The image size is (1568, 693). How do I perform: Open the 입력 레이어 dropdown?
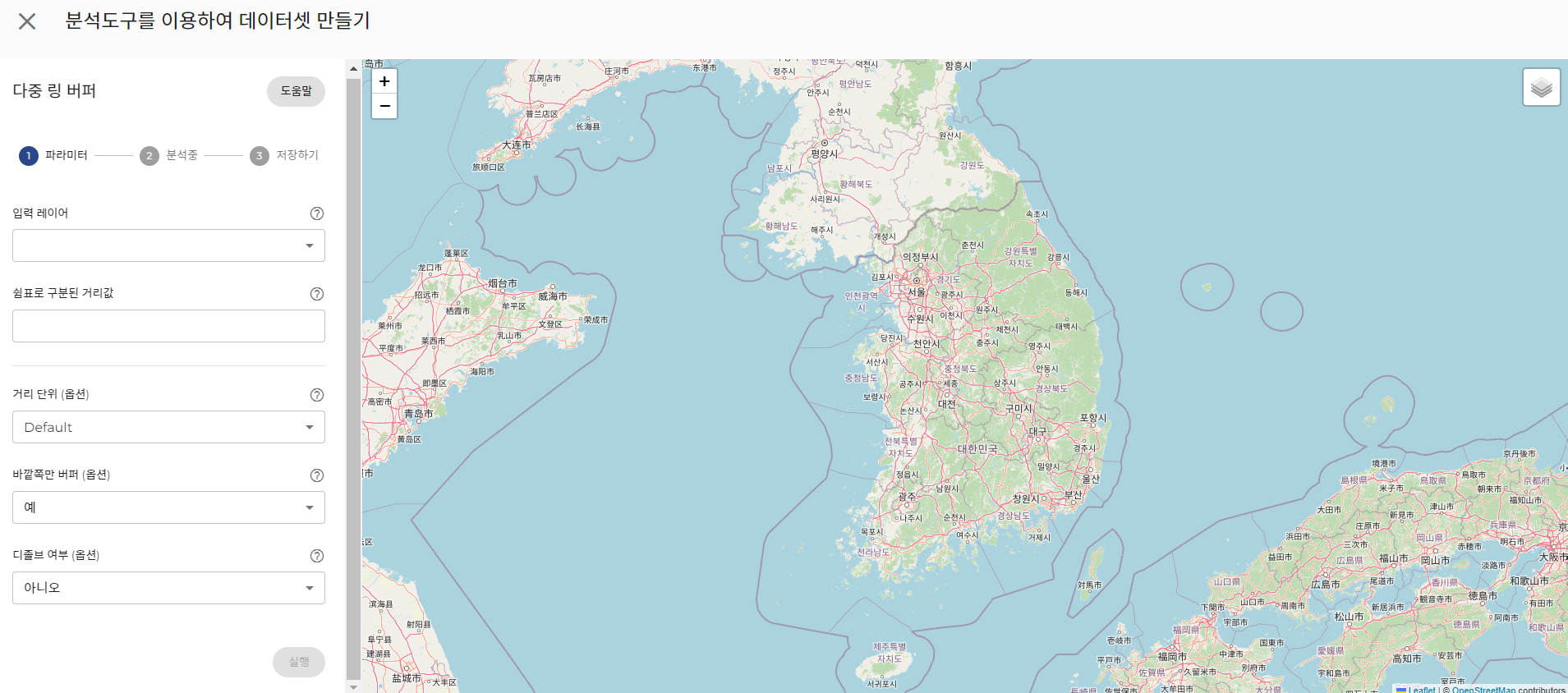(x=168, y=246)
